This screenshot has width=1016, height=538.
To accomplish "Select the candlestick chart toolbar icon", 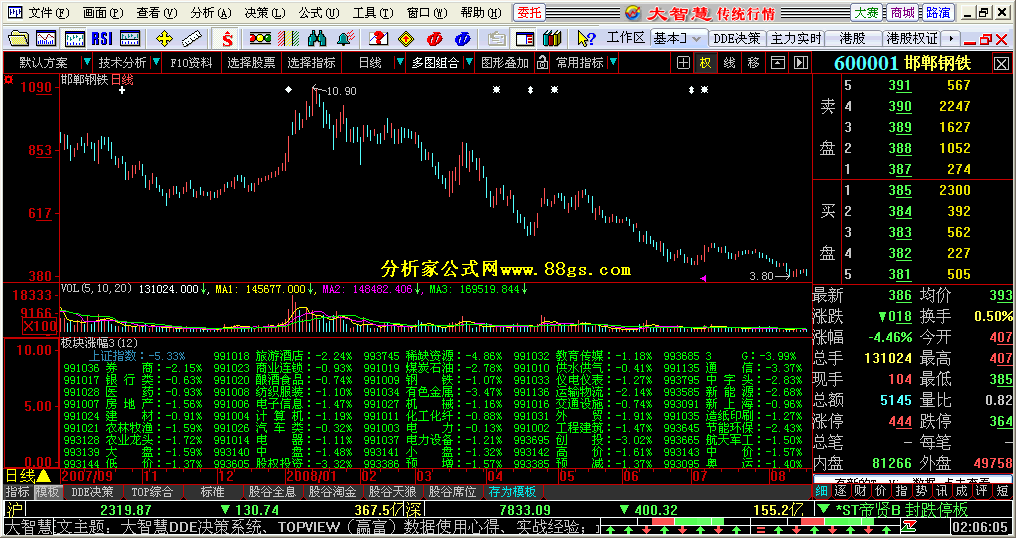I will click(75, 39).
